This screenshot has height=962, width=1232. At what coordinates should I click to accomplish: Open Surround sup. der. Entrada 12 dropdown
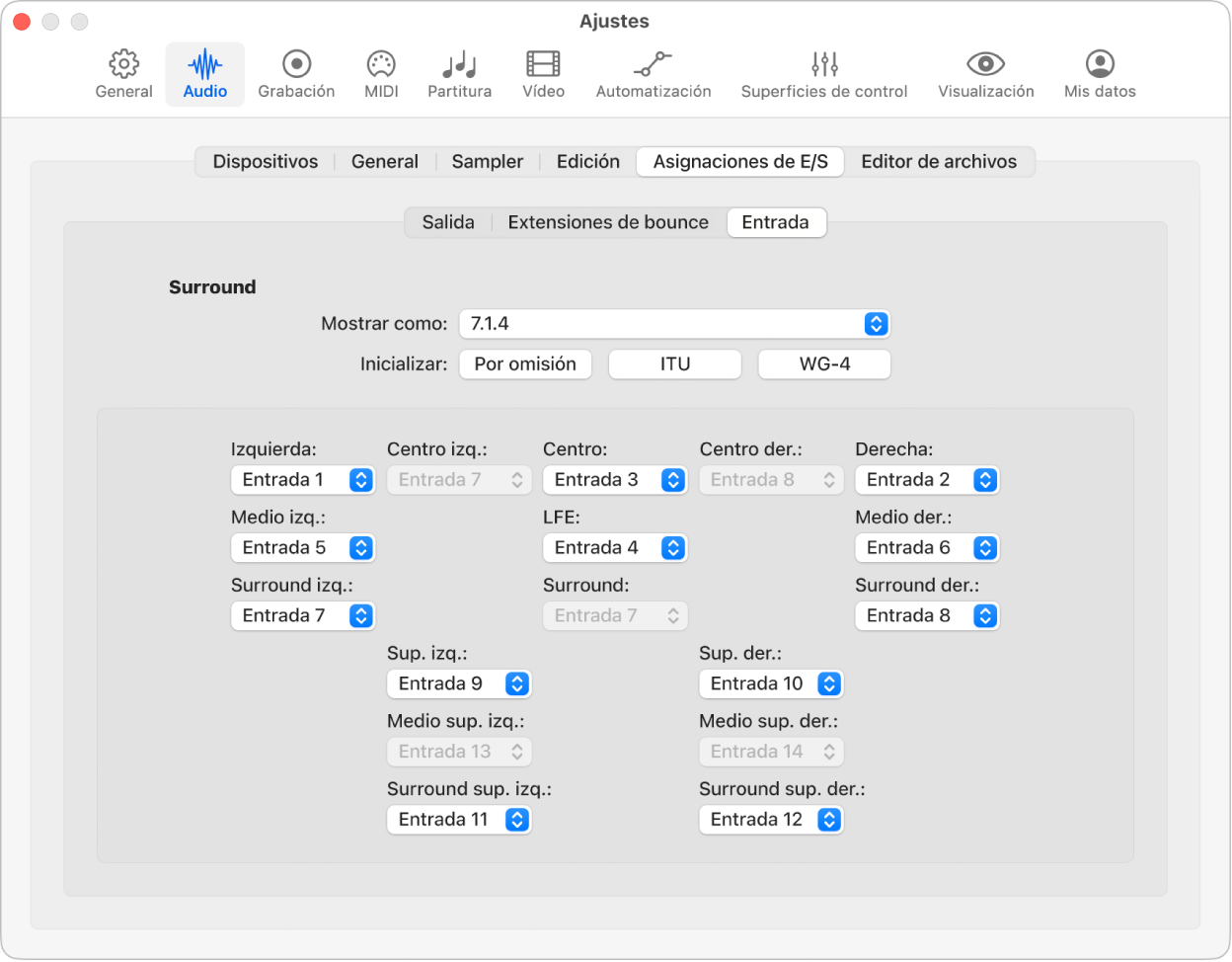pos(771,820)
